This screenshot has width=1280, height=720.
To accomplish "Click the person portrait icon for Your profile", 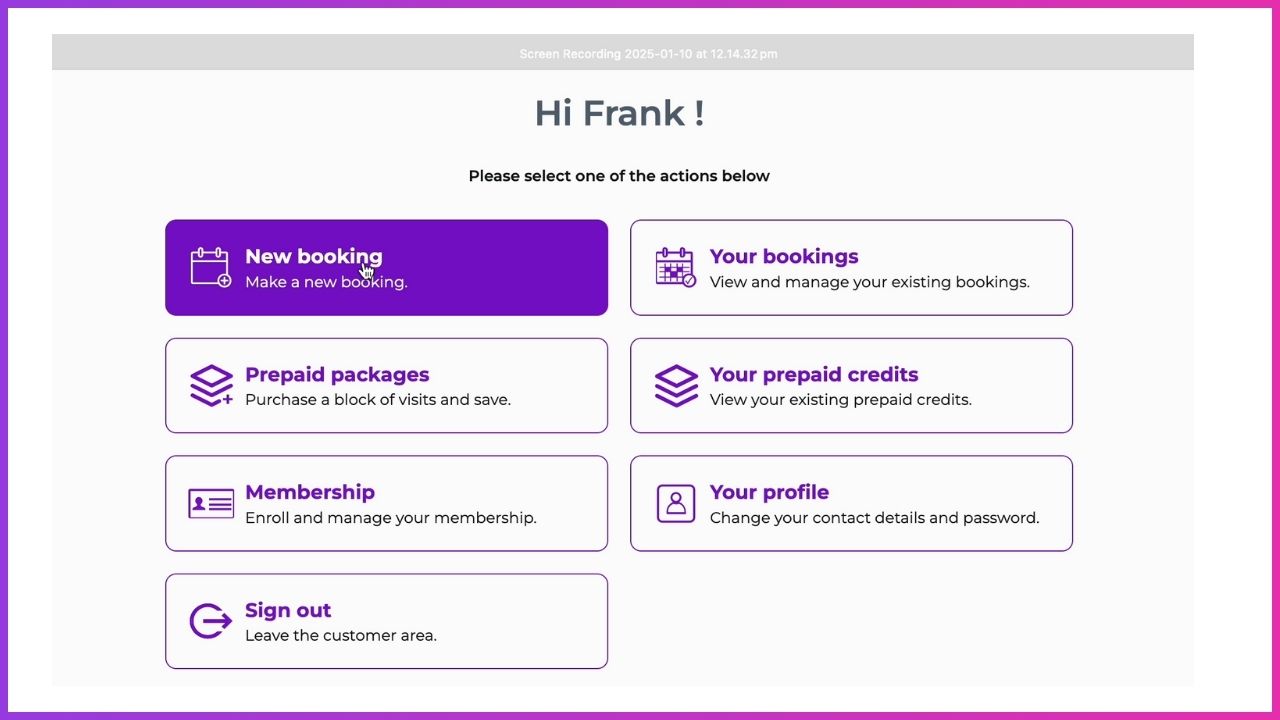I will 676,503.
